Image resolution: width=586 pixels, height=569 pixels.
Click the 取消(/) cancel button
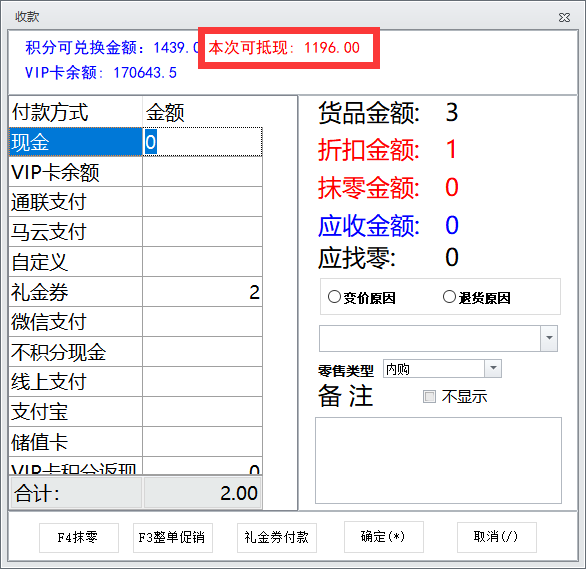coord(497,537)
